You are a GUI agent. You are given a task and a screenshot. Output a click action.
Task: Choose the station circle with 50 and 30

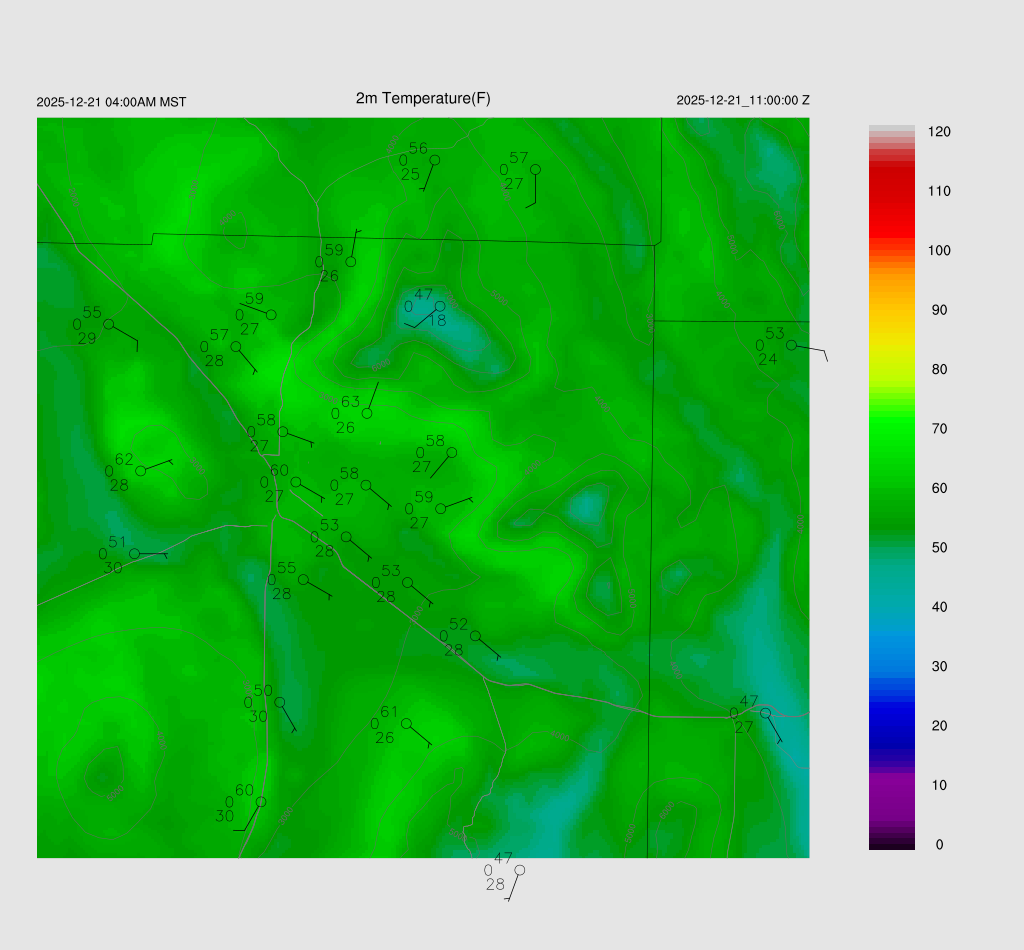tap(280, 702)
